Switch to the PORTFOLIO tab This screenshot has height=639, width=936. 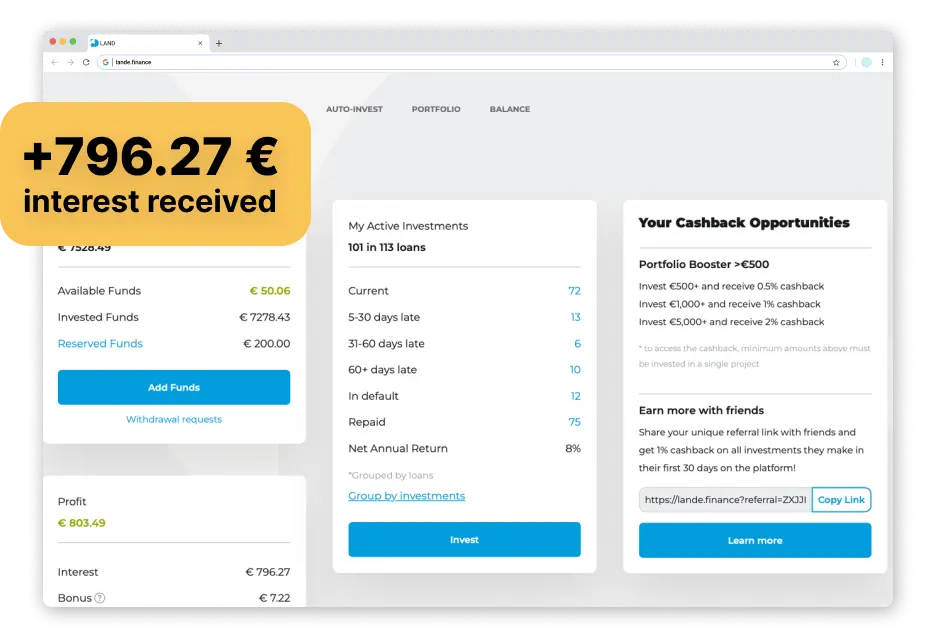coord(436,109)
